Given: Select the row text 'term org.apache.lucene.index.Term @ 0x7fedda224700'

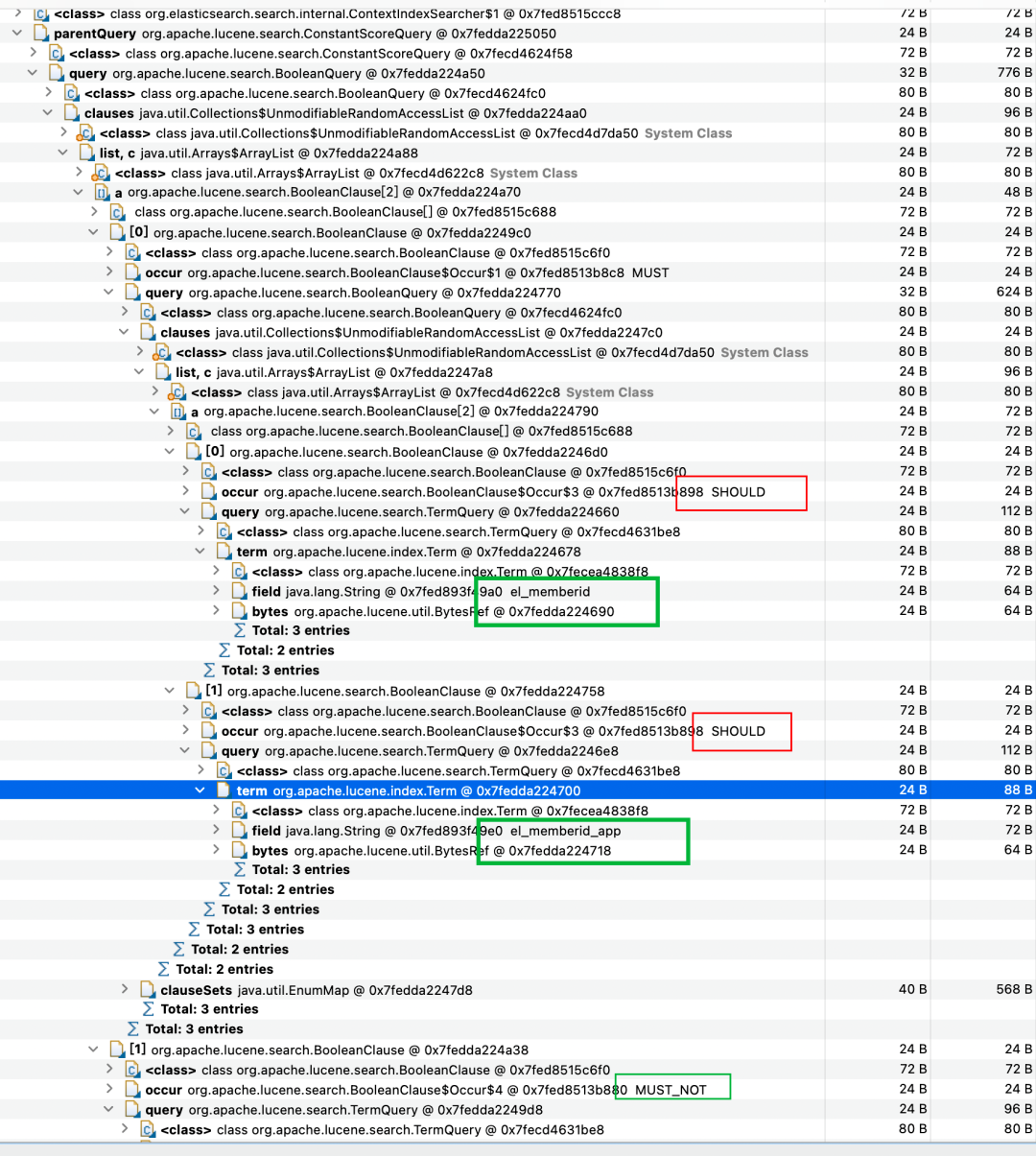Looking at the screenshot, I should click(409, 790).
